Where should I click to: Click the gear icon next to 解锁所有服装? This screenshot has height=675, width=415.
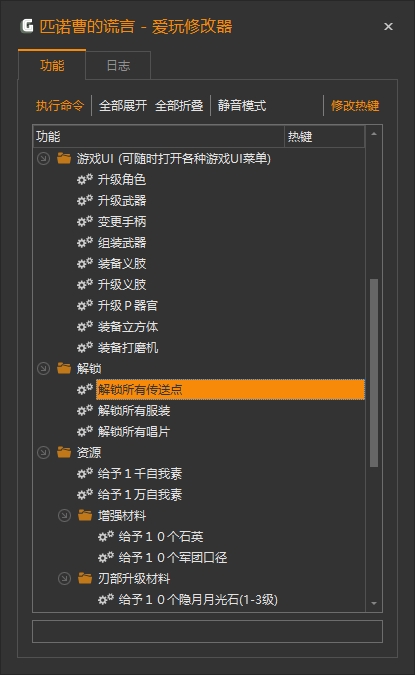pos(85,410)
